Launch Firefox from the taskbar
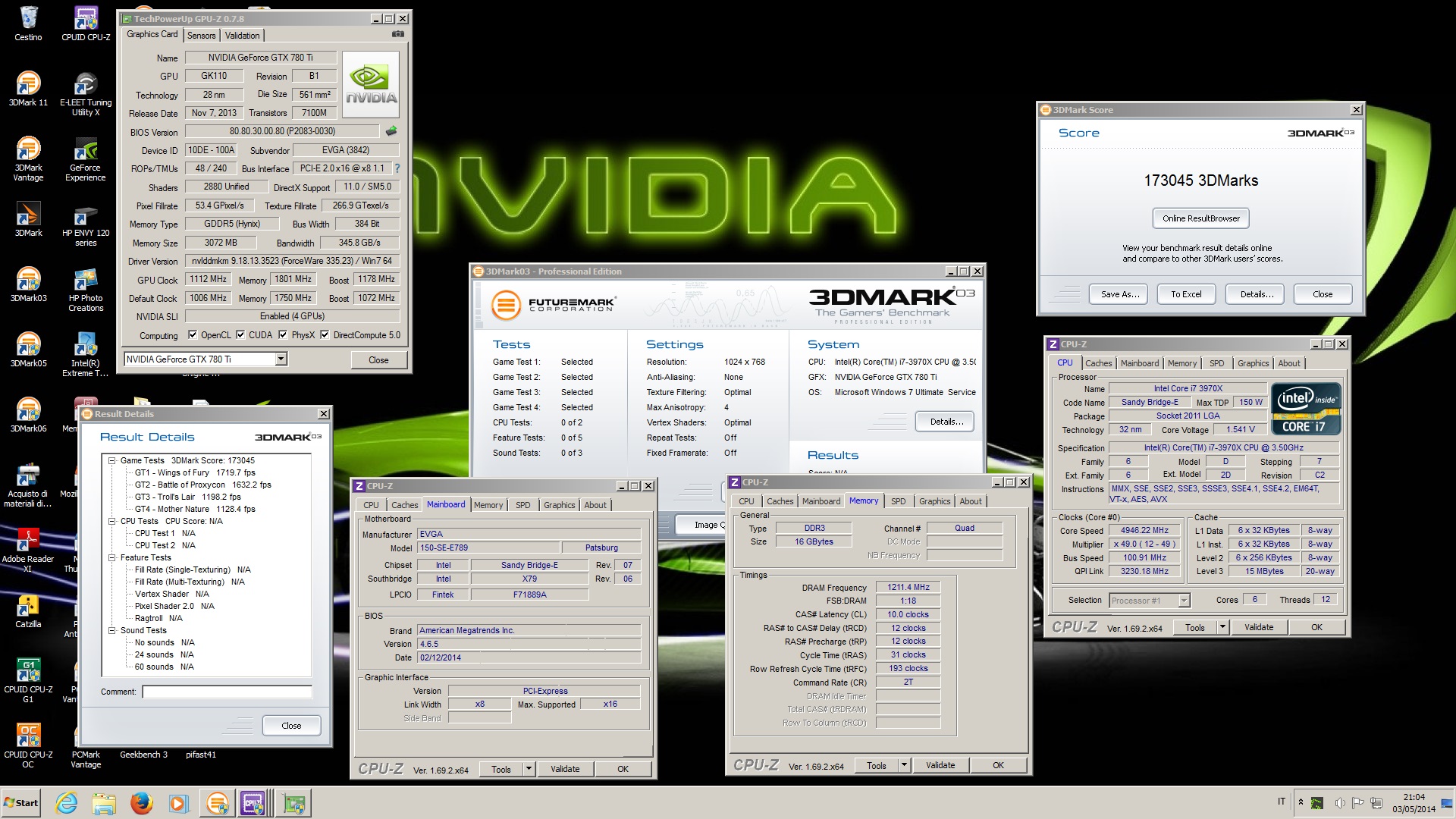Viewport: 1456px width, 819px height. (x=141, y=802)
